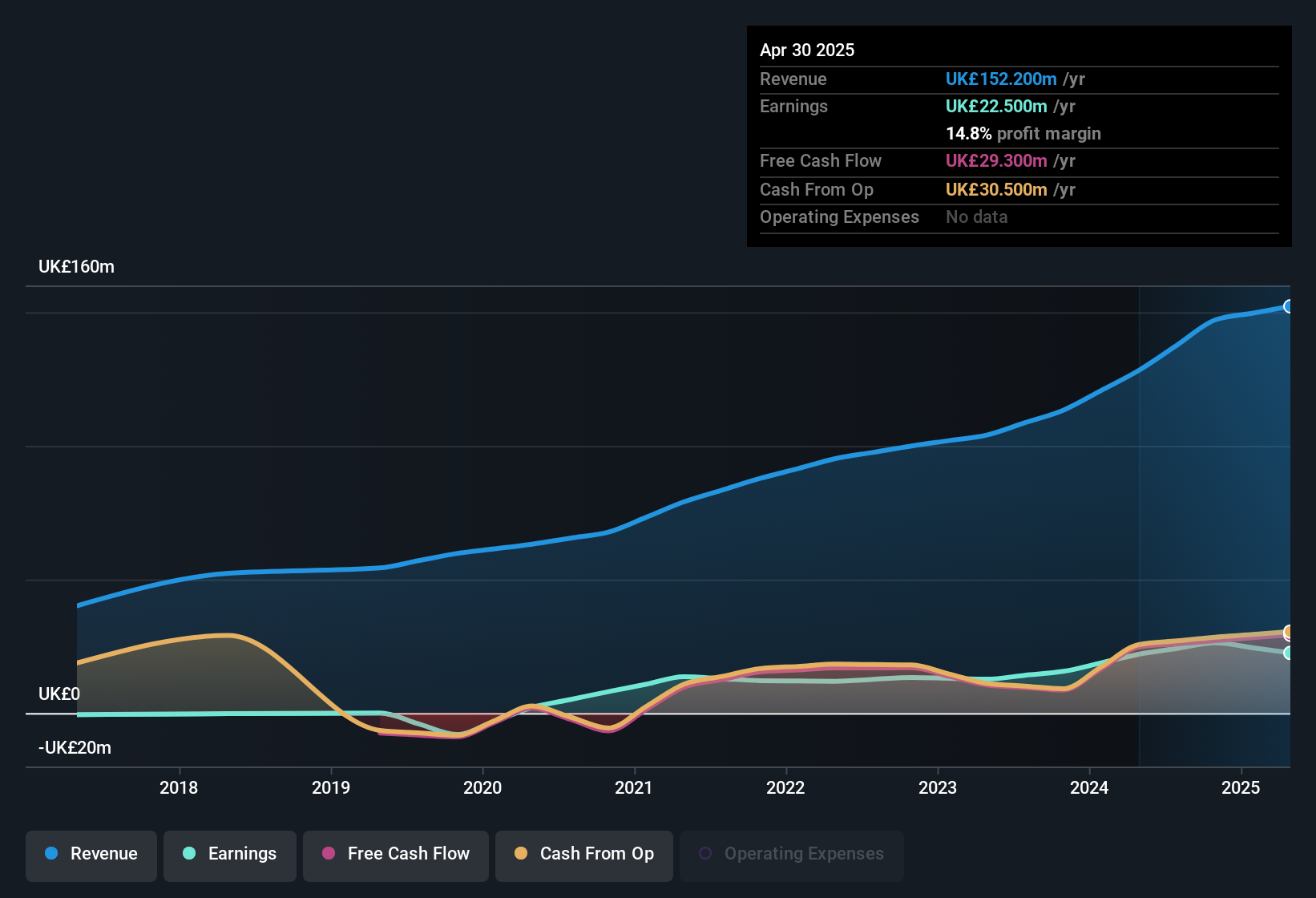Toggle the Free Cash Flow series
This screenshot has height=898, width=1316.
[x=396, y=855]
